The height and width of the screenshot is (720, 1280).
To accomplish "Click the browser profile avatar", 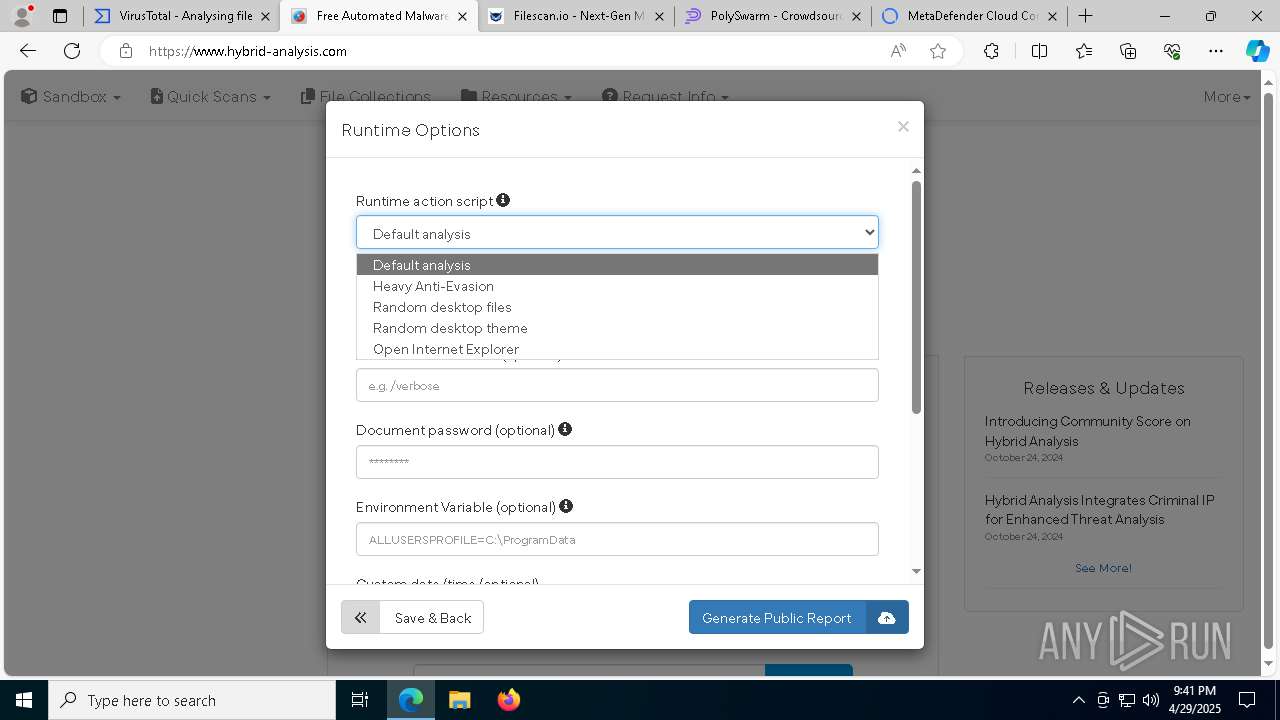I will pyautogui.click(x=22, y=16).
